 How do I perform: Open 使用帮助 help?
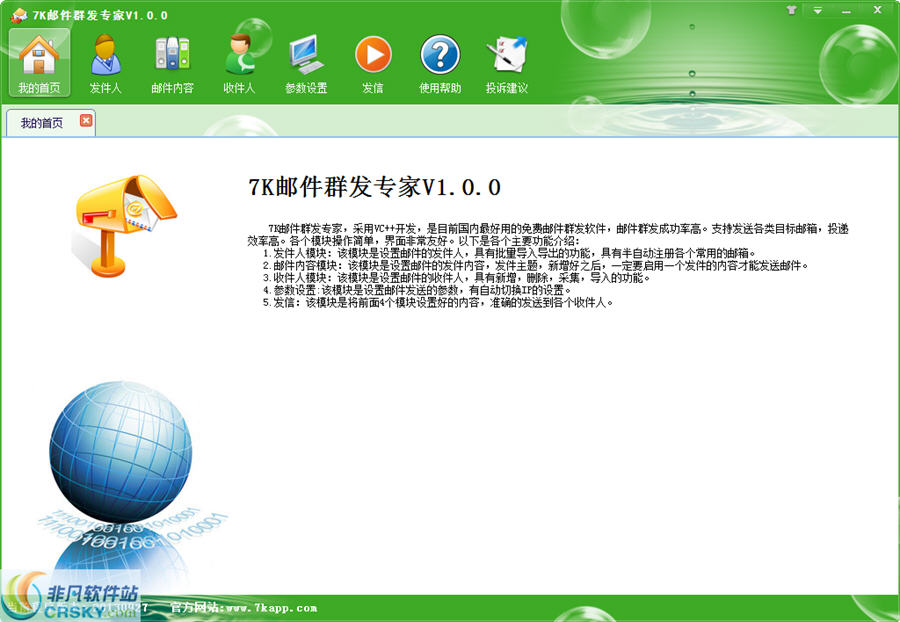(440, 62)
